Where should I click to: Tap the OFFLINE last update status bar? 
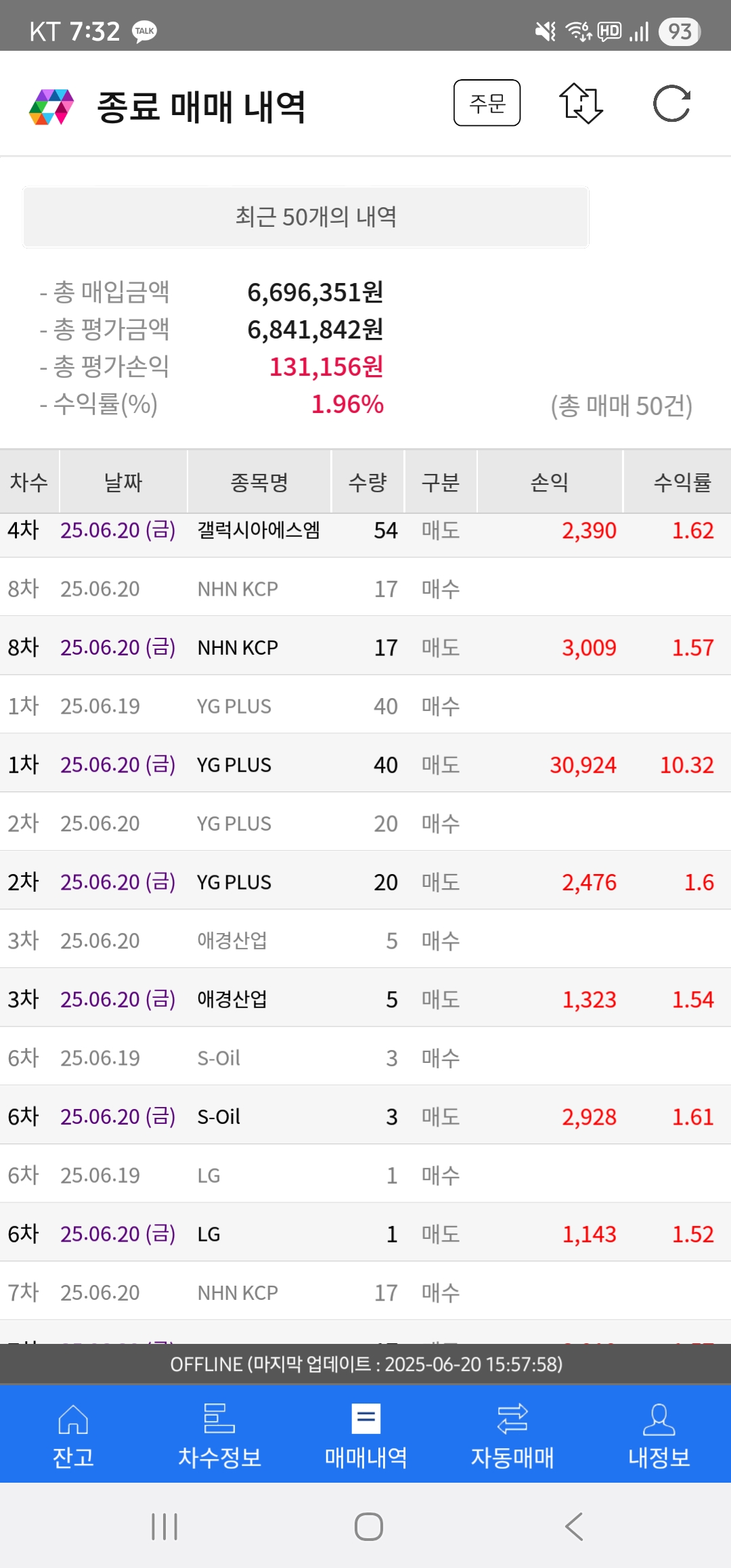tap(365, 1364)
